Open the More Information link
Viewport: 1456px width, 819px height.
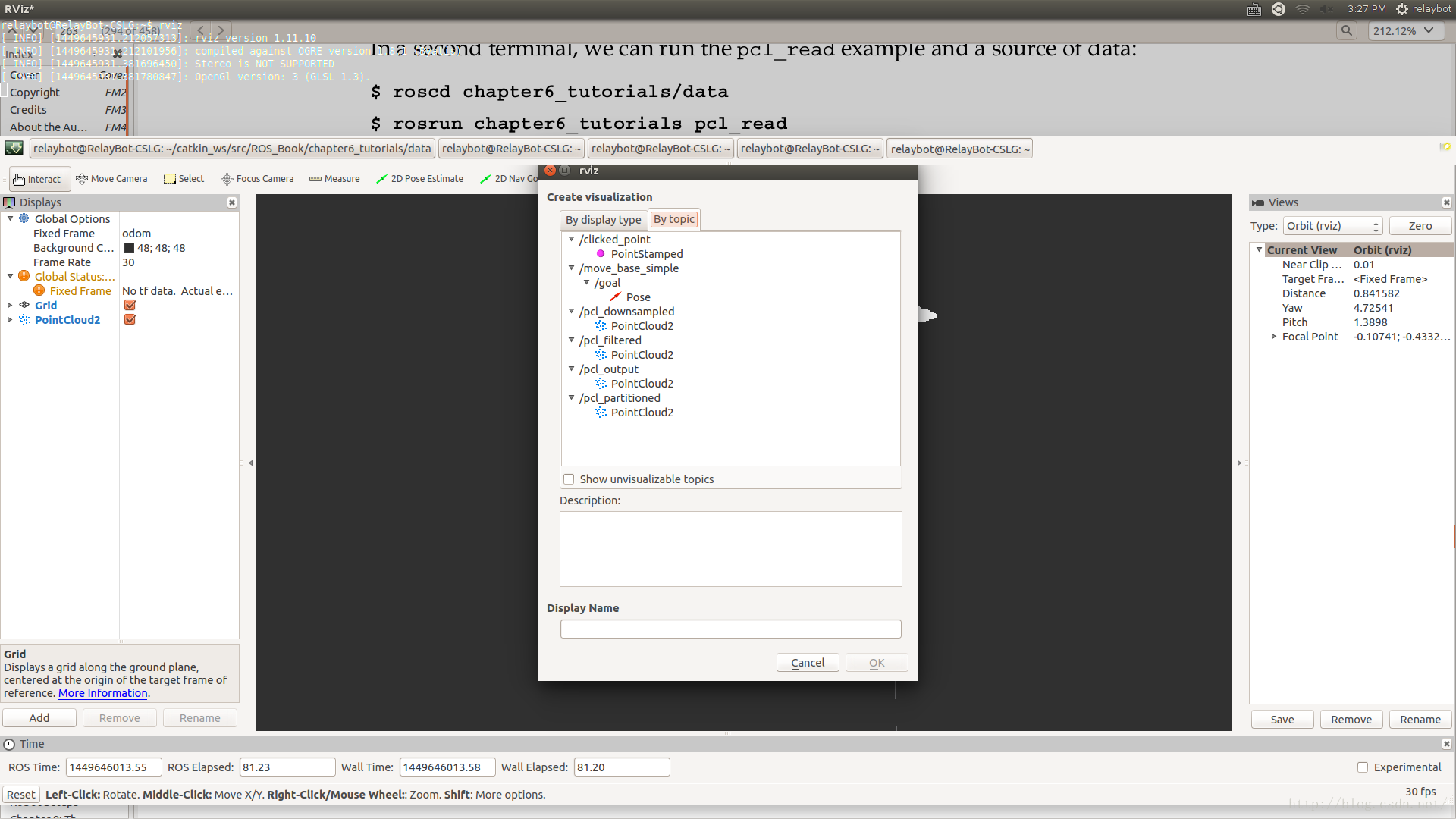[x=103, y=693]
